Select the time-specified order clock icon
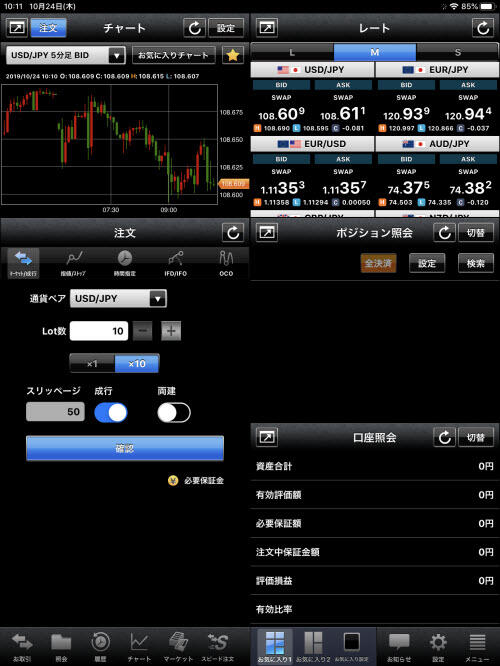The height and width of the screenshot is (666, 500). point(125,263)
